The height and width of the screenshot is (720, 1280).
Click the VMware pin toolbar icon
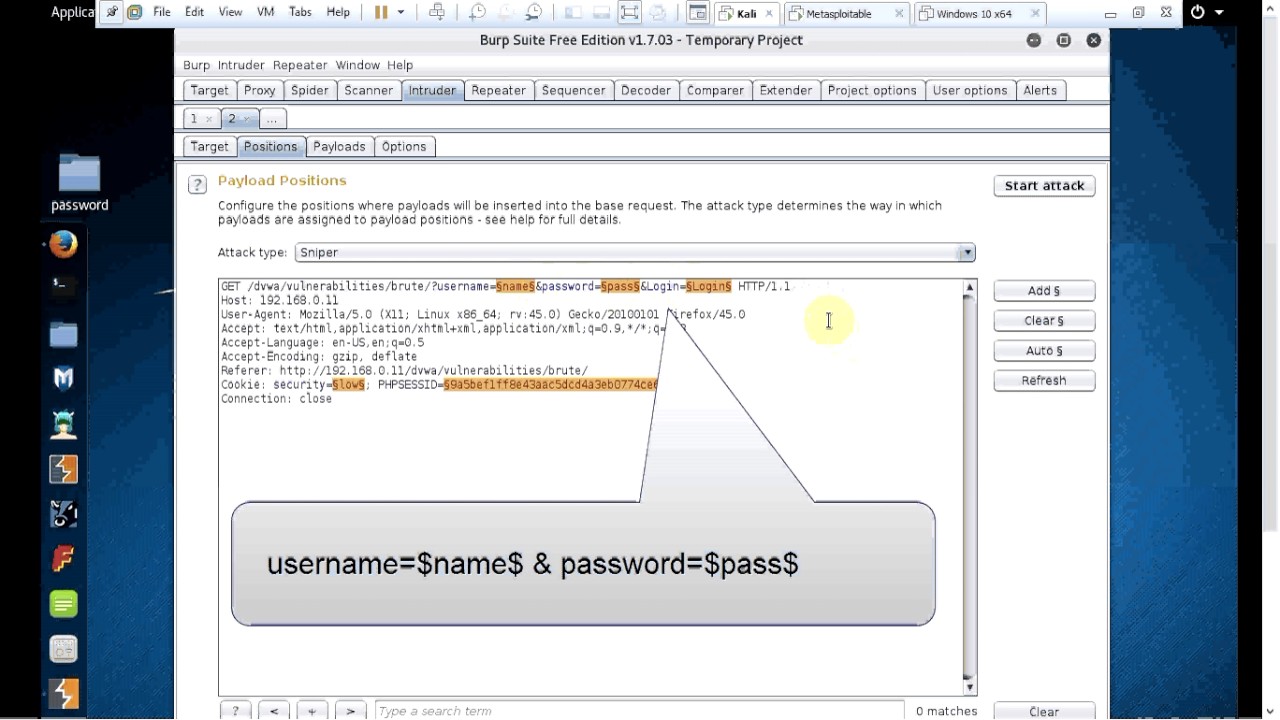(x=112, y=12)
